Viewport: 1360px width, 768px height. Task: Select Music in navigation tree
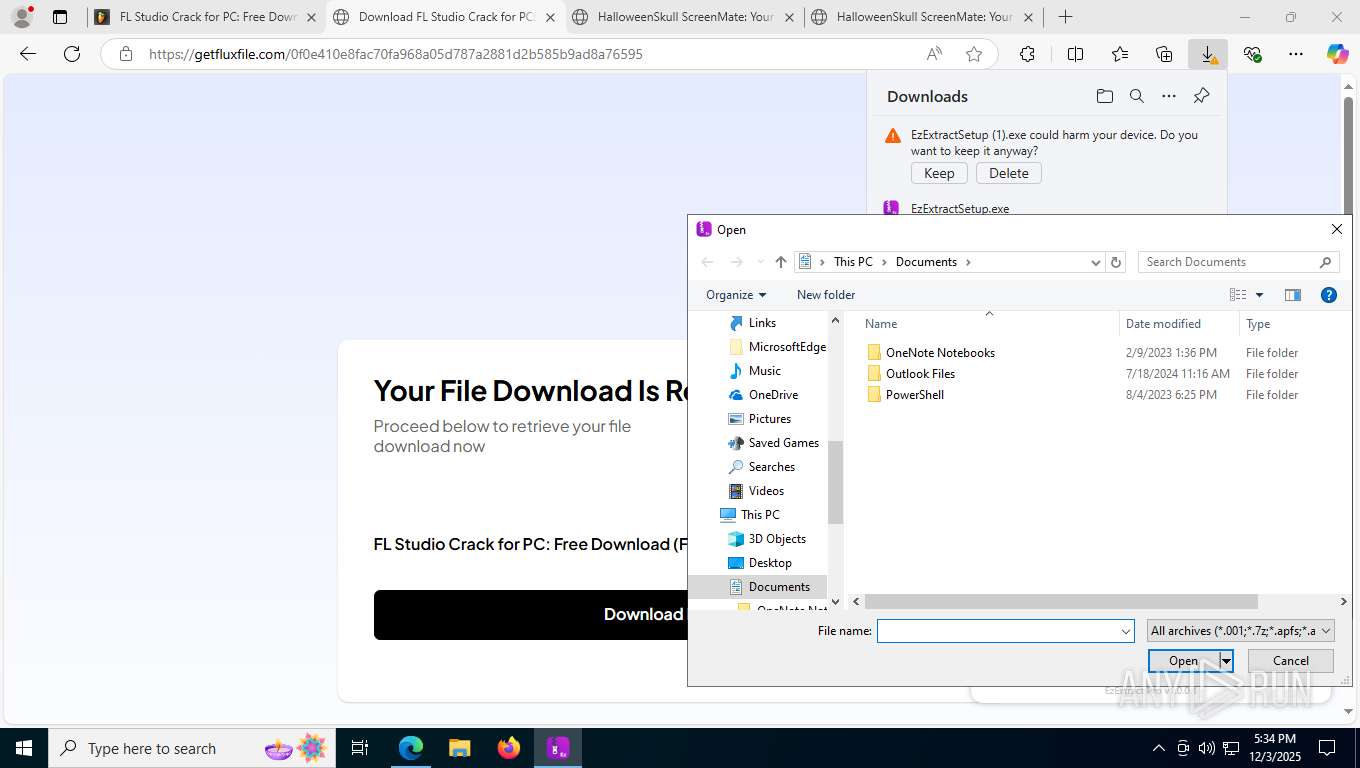(765, 371)
